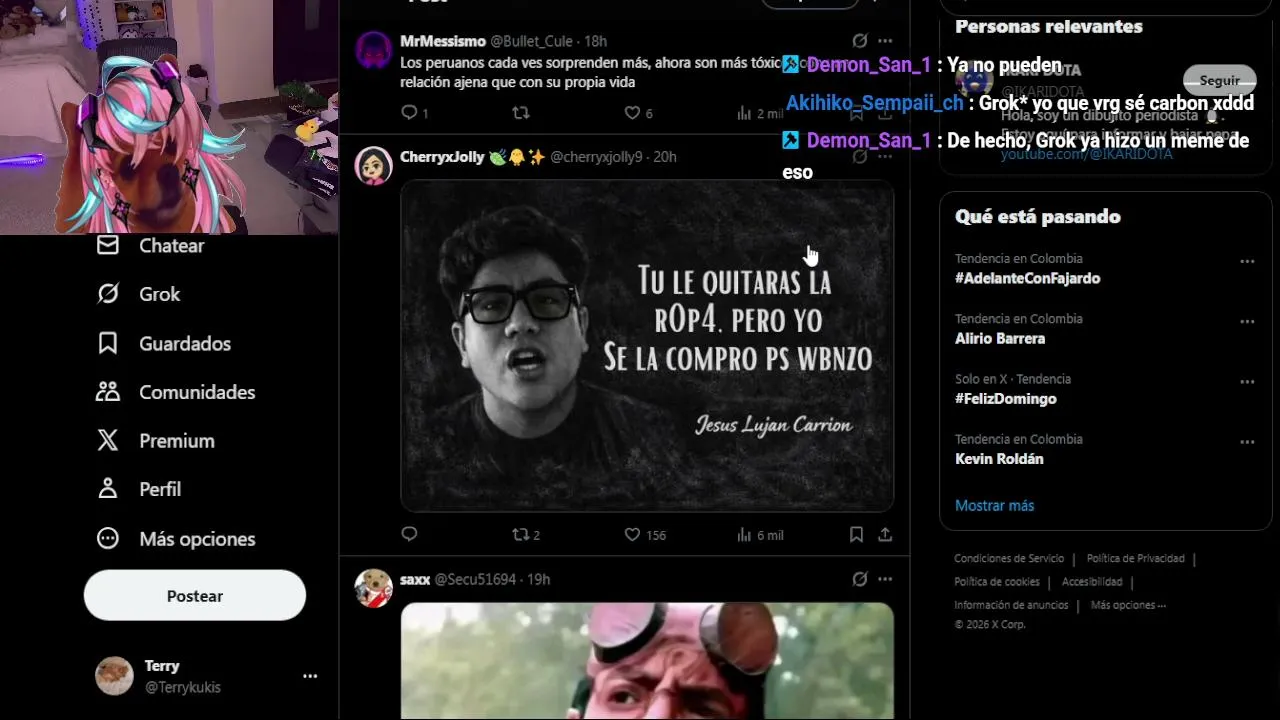Click saxx username link

[x=415, y=579]
